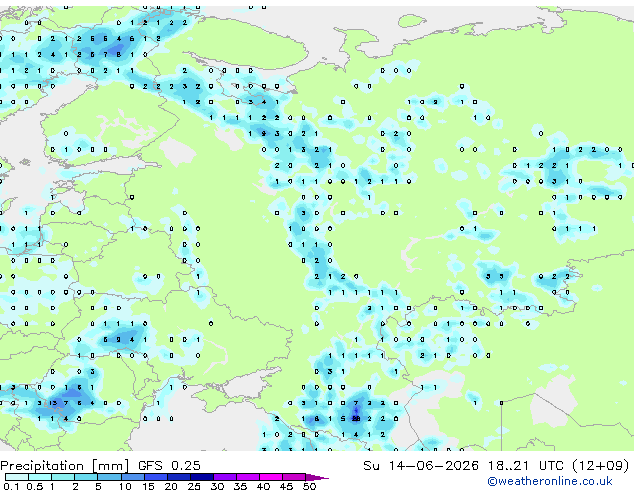The width and height of the screenshot is (634, 490).
Task: Click the 2–5 mm legend color swatch
Action: pos(86,477)
